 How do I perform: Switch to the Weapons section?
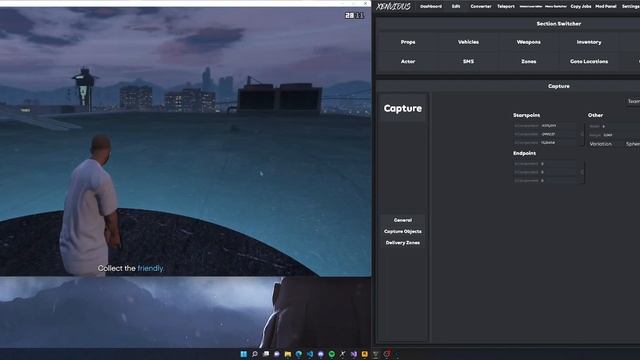click(529, 42)
